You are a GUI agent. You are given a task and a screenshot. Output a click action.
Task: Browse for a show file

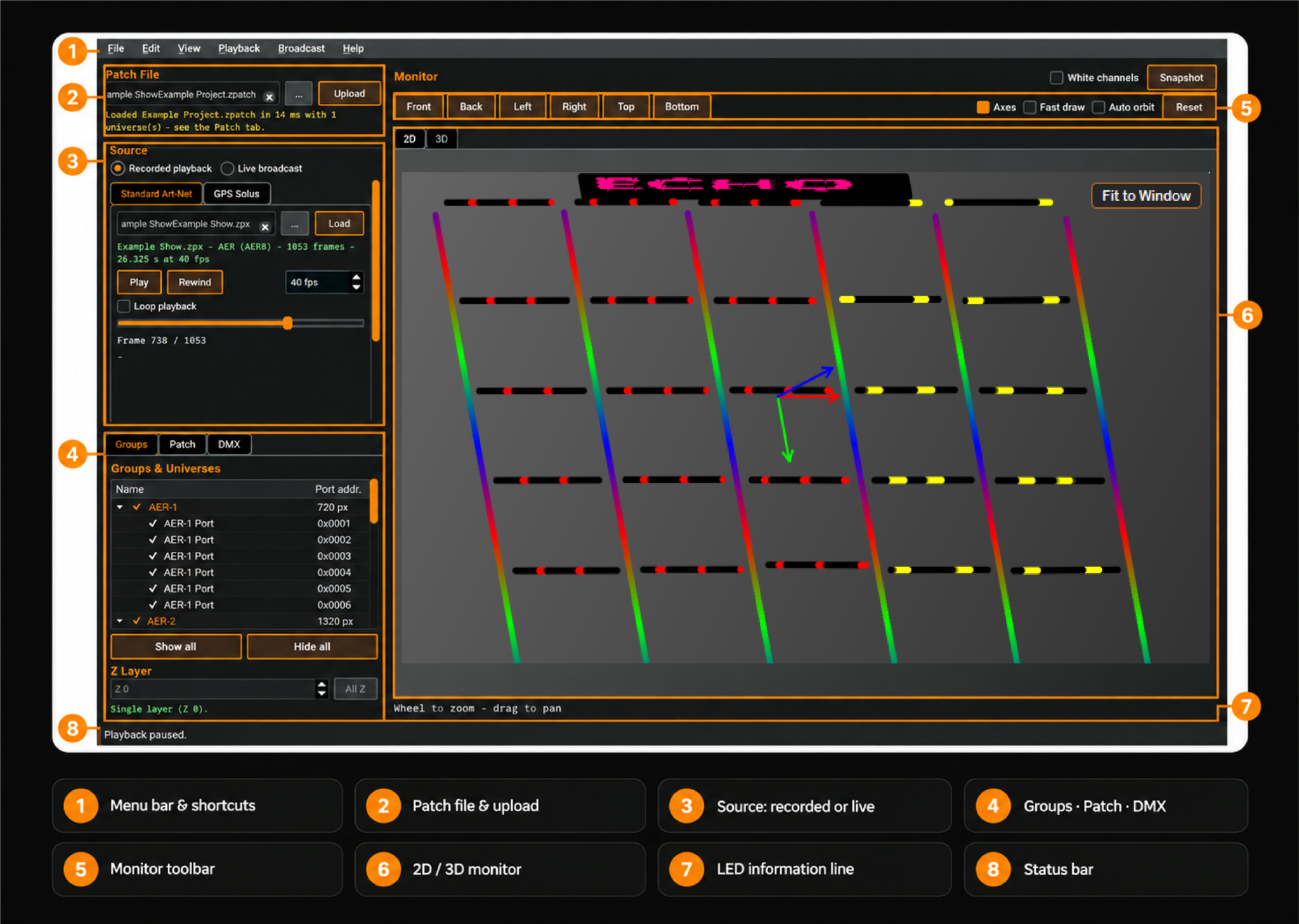(294, 224)
